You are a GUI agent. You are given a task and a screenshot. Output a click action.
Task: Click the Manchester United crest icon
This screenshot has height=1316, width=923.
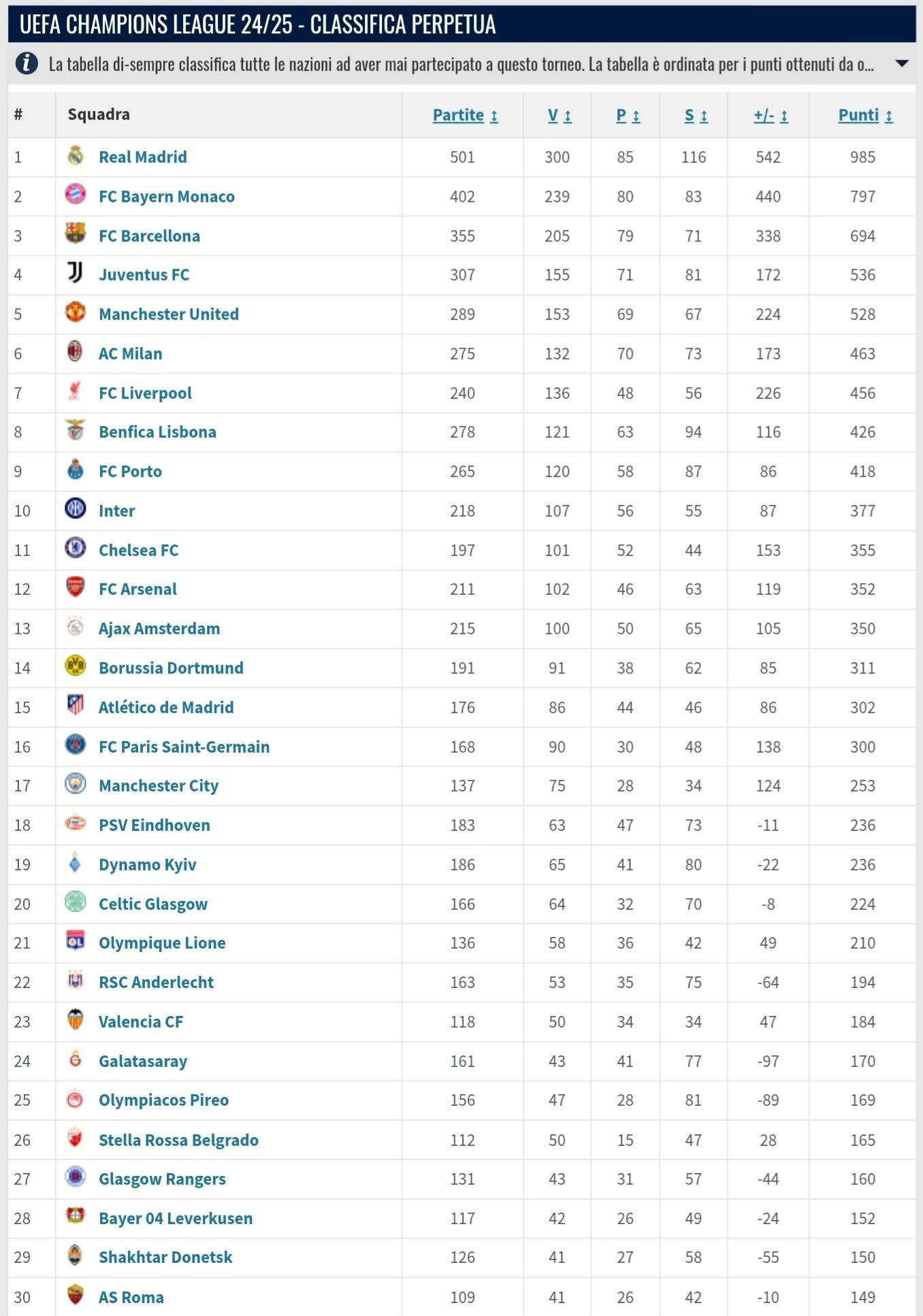click(76, 312)
